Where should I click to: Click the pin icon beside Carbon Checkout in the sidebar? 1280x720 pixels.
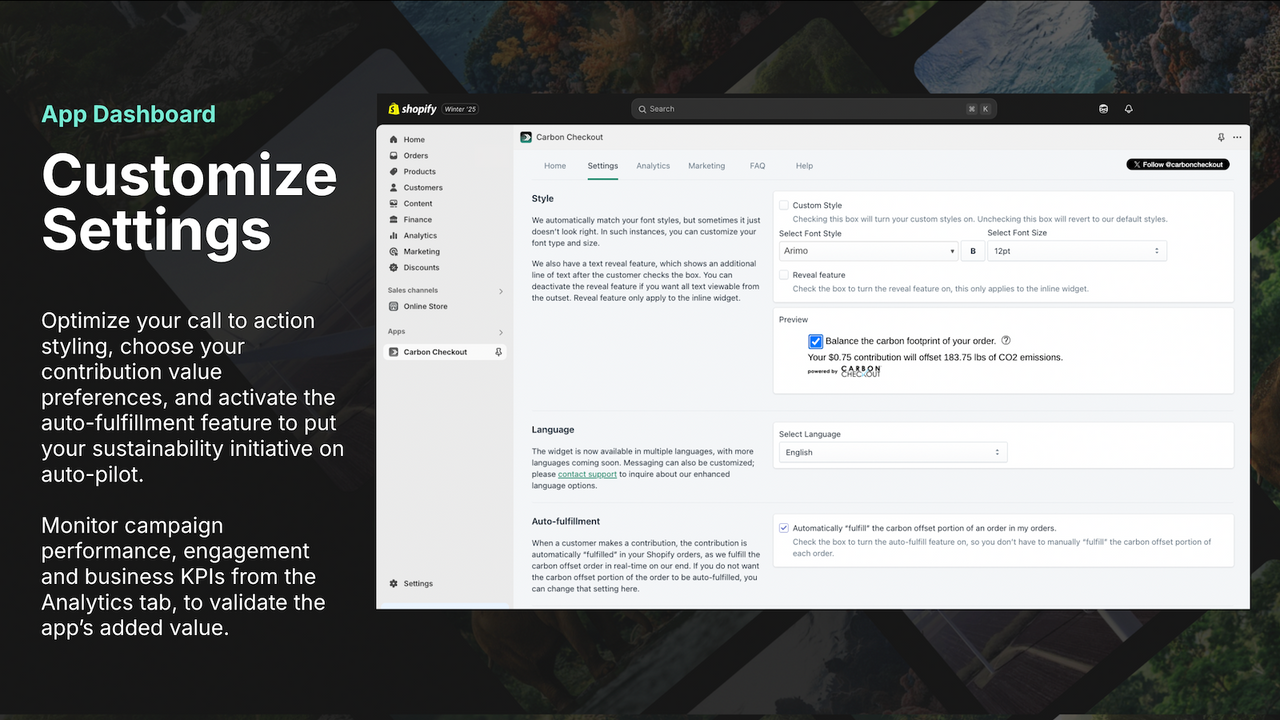tap(499, 352)
